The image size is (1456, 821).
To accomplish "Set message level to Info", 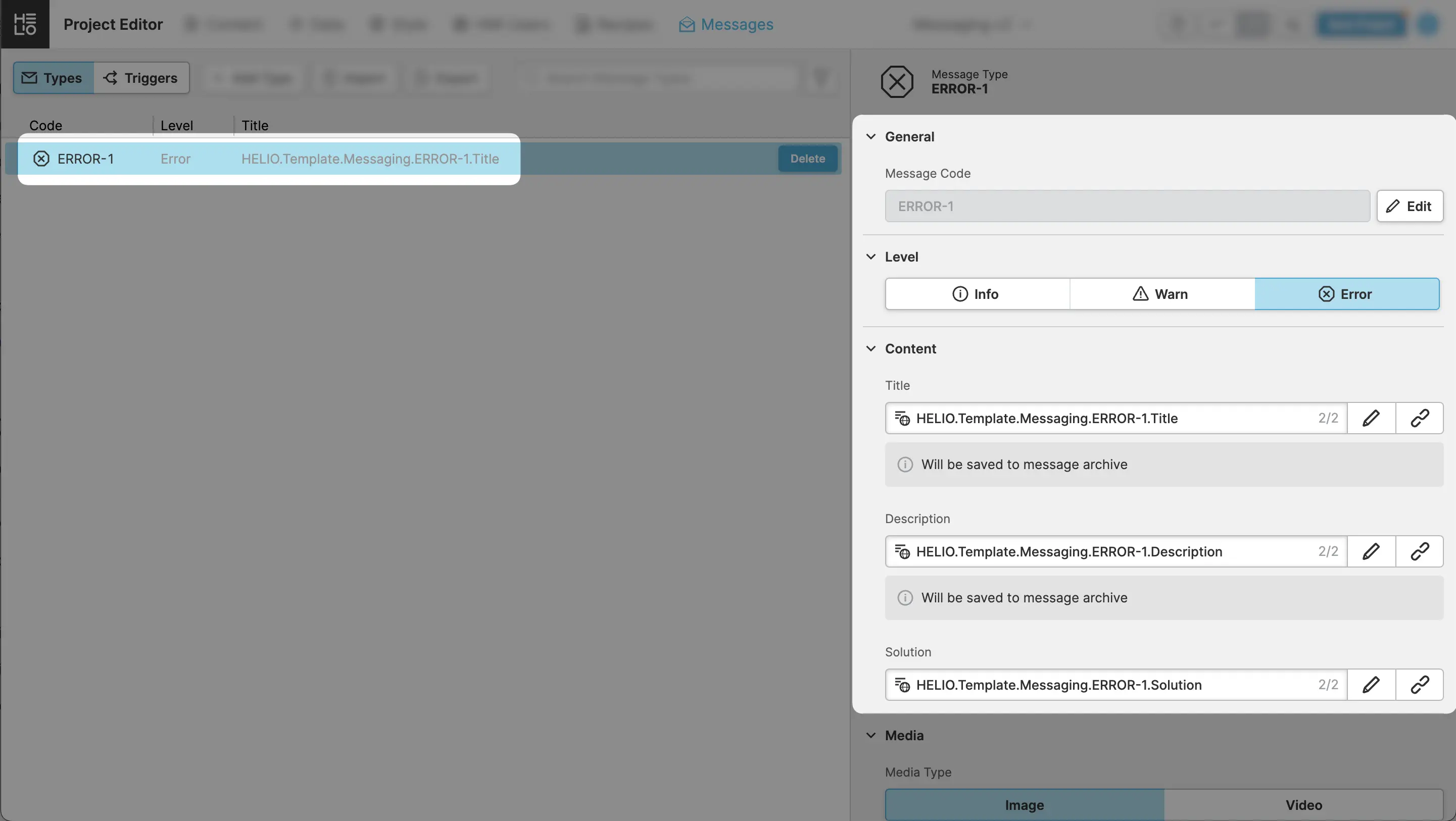I will click(x=977, y=294).
